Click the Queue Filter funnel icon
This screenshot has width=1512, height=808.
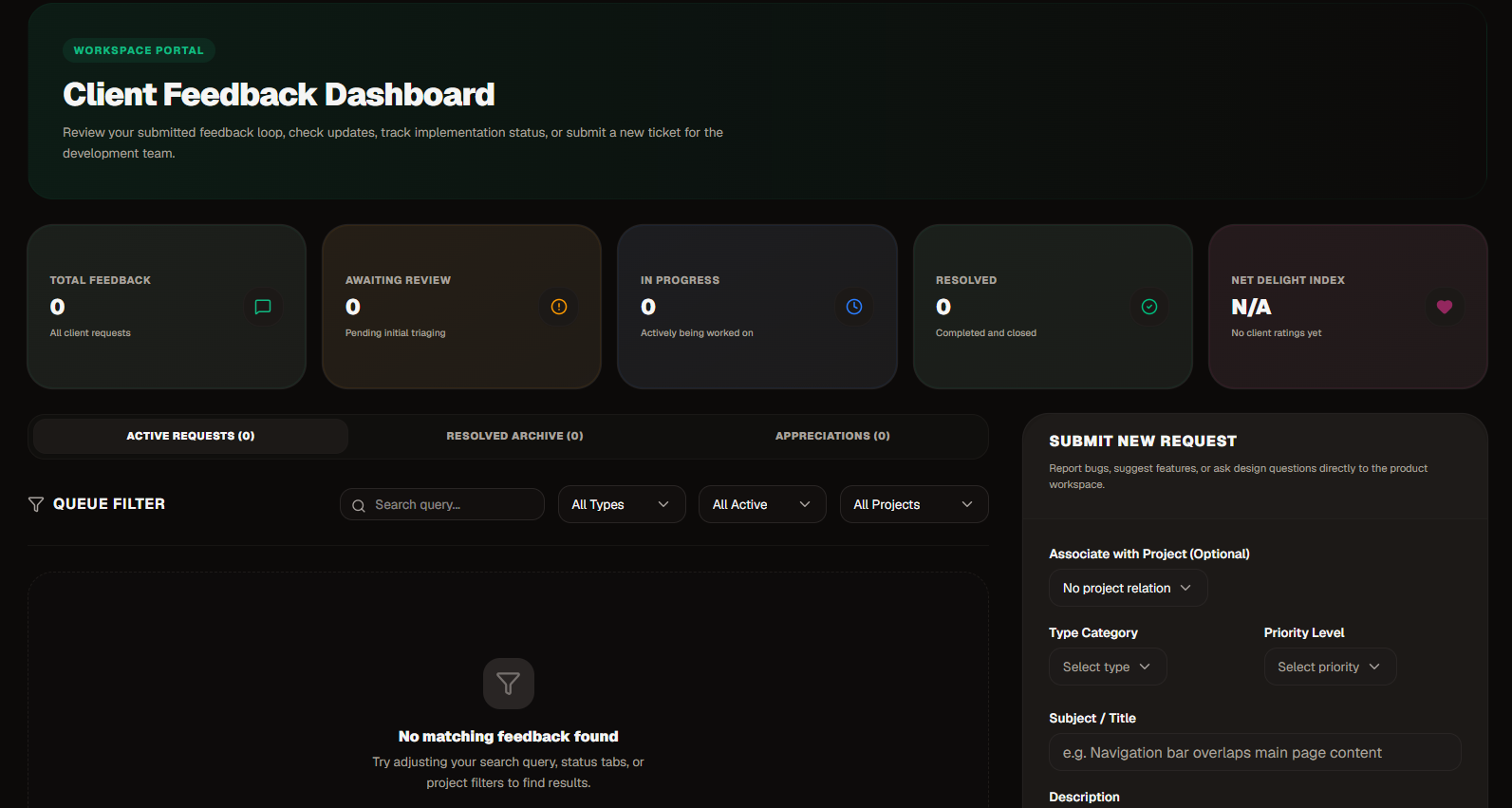tap(36, 504)
